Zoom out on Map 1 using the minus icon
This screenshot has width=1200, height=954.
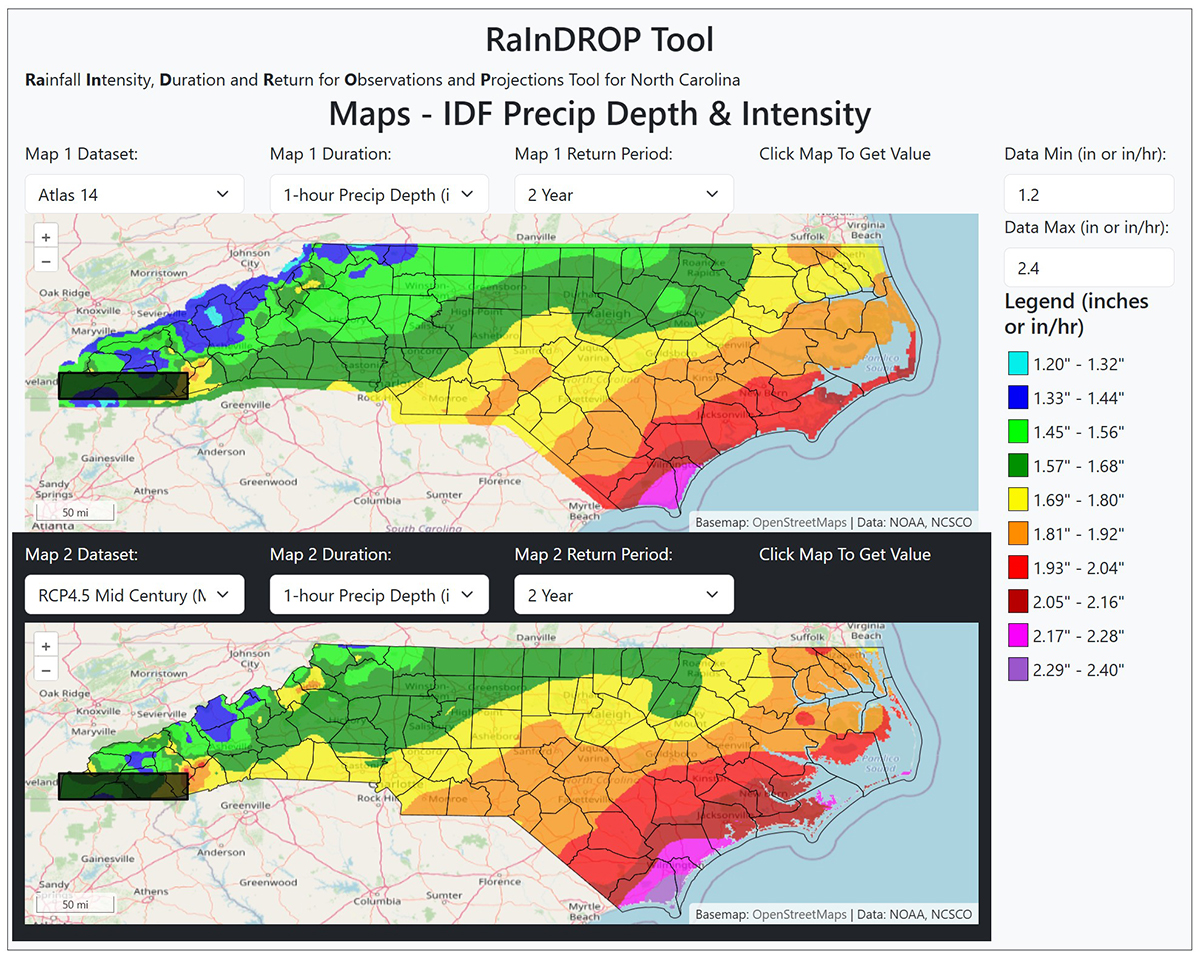45,261
